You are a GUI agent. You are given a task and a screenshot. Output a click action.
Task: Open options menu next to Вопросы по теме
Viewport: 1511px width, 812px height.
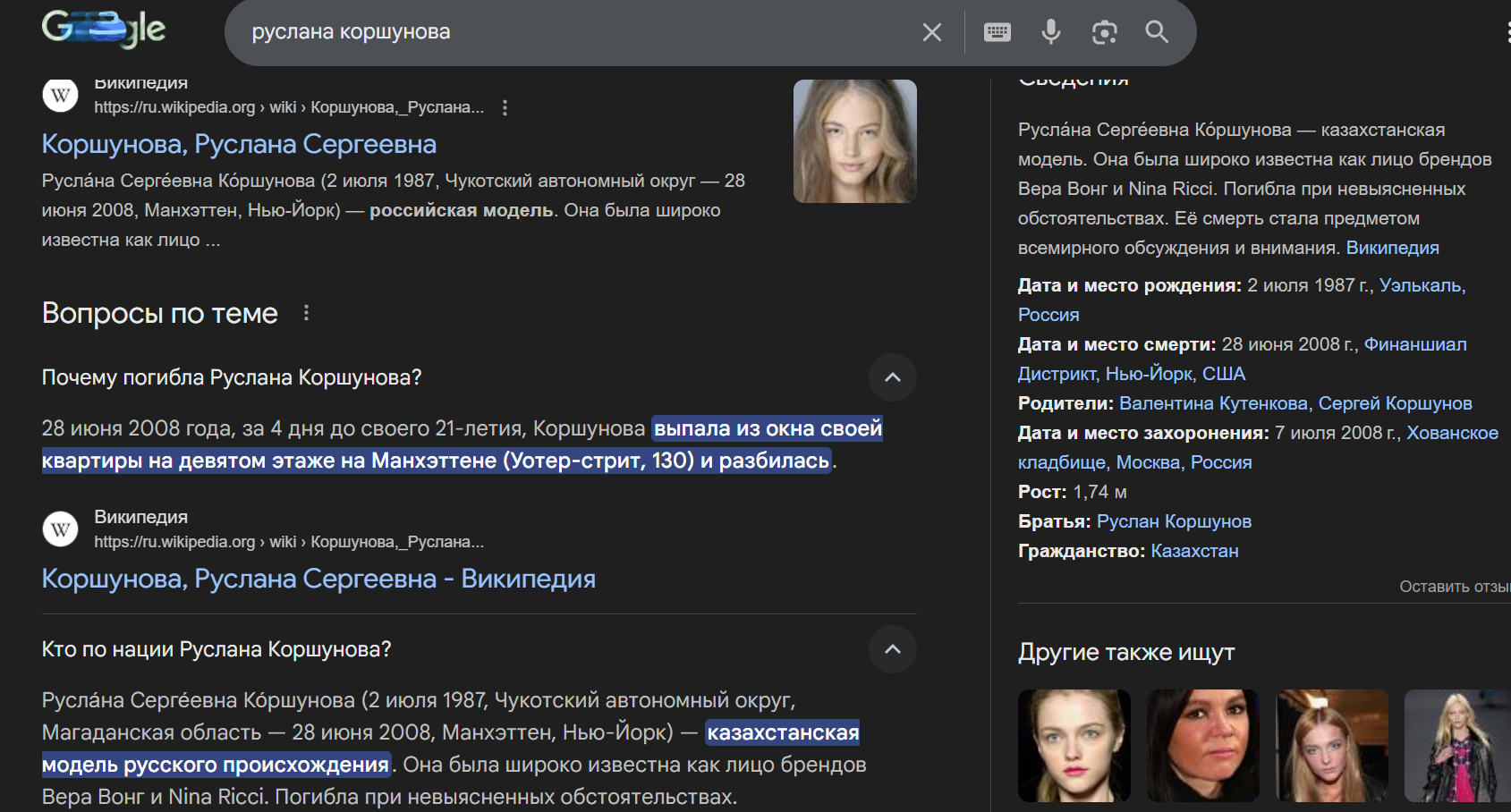click(x=306, y=313)
